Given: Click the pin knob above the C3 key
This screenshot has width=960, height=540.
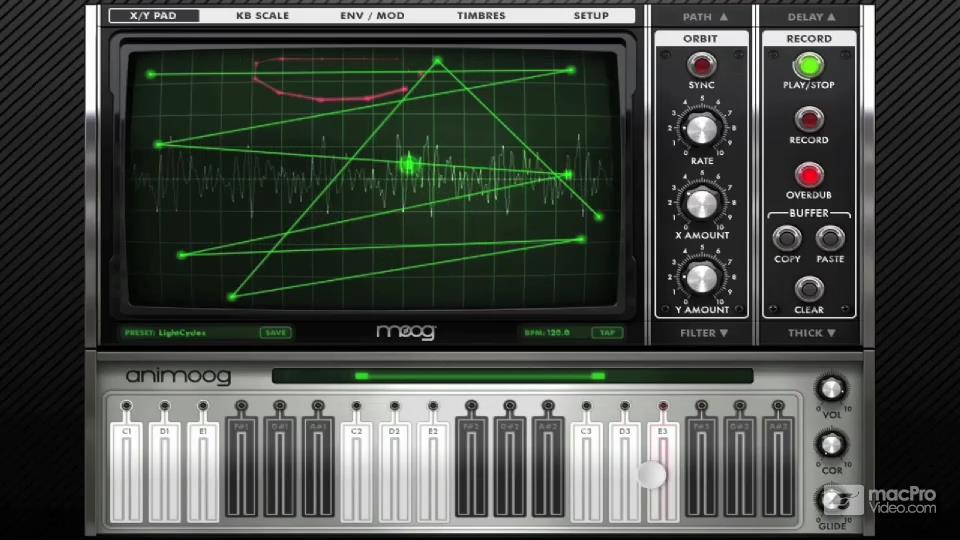Looking at the screenshot, I should [x=587, y=405].
